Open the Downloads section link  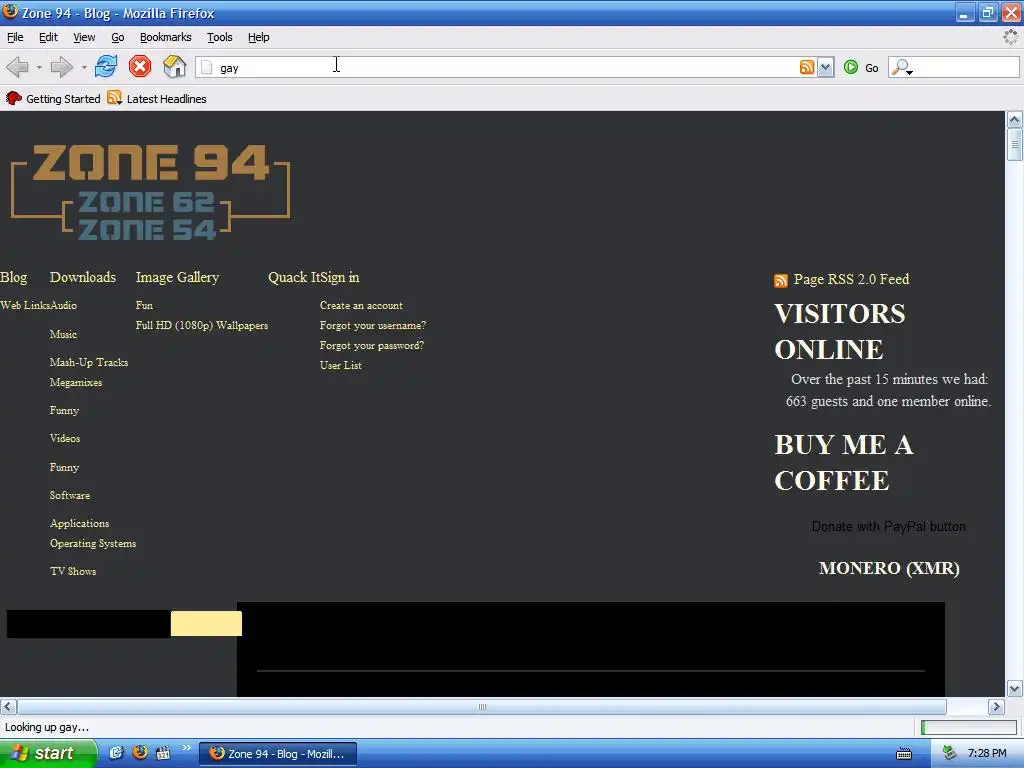(83, 278)
